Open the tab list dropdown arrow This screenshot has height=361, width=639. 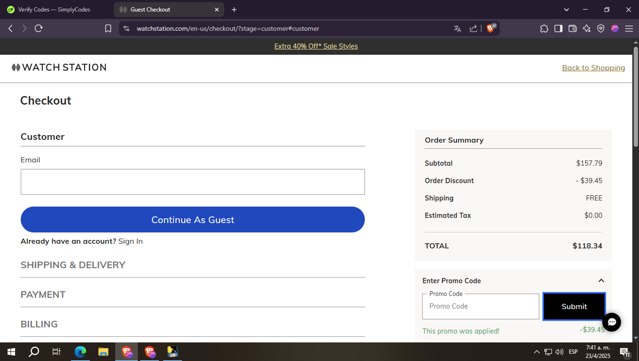coord(566,9)
